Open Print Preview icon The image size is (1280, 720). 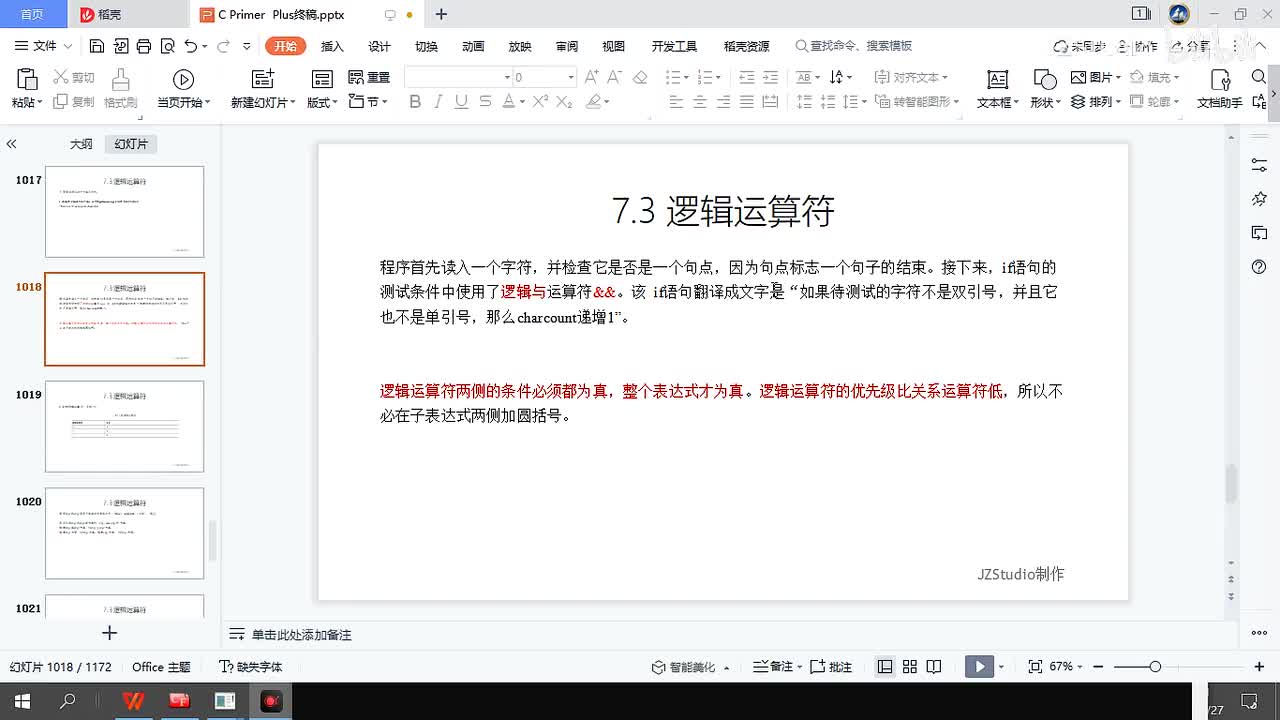coord(167,46)
